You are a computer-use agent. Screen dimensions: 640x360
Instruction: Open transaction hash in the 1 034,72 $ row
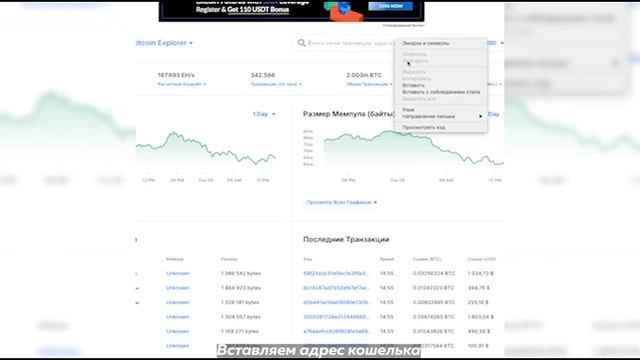coord(336,273)
